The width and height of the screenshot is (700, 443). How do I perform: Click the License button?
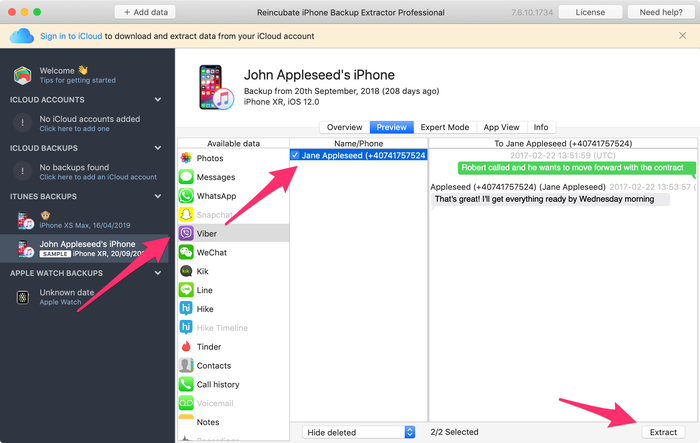point(590,12)
